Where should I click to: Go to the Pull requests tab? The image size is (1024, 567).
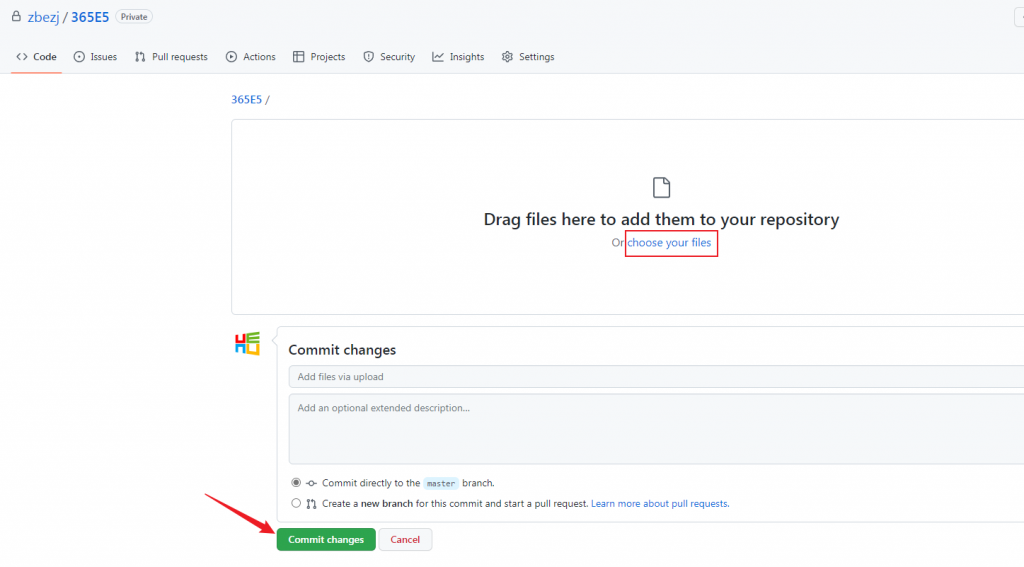coord(171,57)
